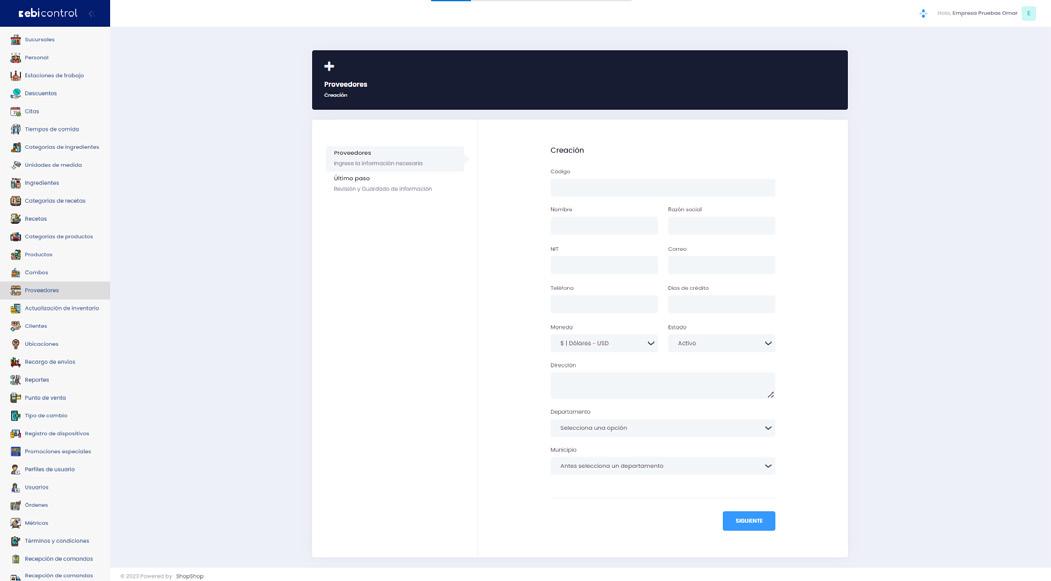The height and width of the screenshot is (581, 1051).
Task: Open Categorías de ingredientes icon
Action: click(x=15, y=147)
